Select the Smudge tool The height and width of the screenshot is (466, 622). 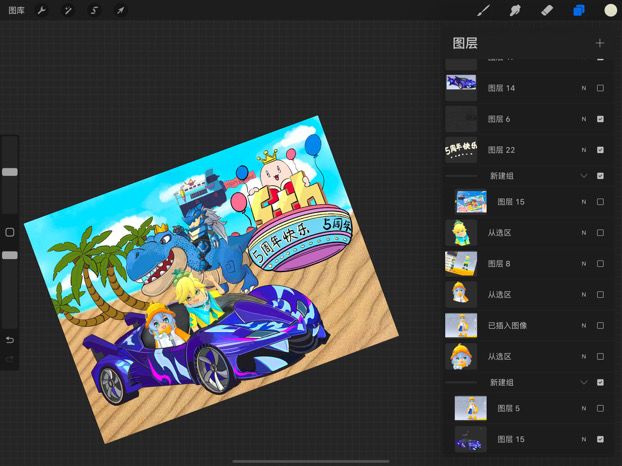[x=515, y=10]
